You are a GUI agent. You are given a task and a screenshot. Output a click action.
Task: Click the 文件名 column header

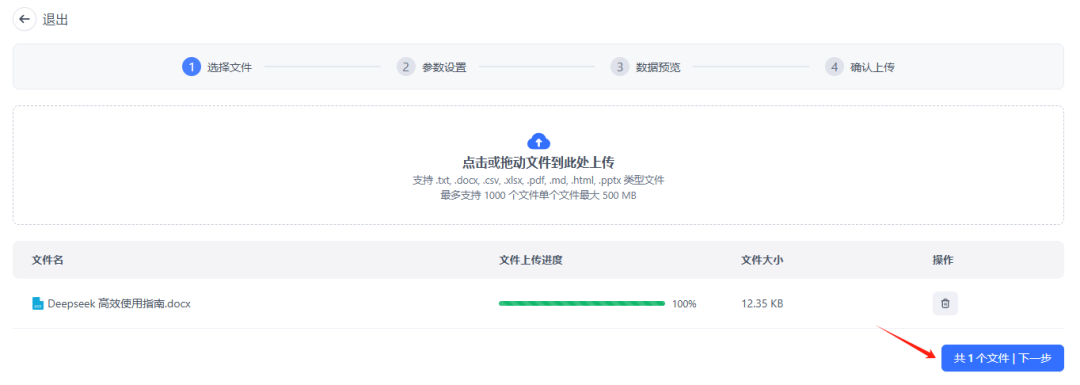click(x=48, y=260)
